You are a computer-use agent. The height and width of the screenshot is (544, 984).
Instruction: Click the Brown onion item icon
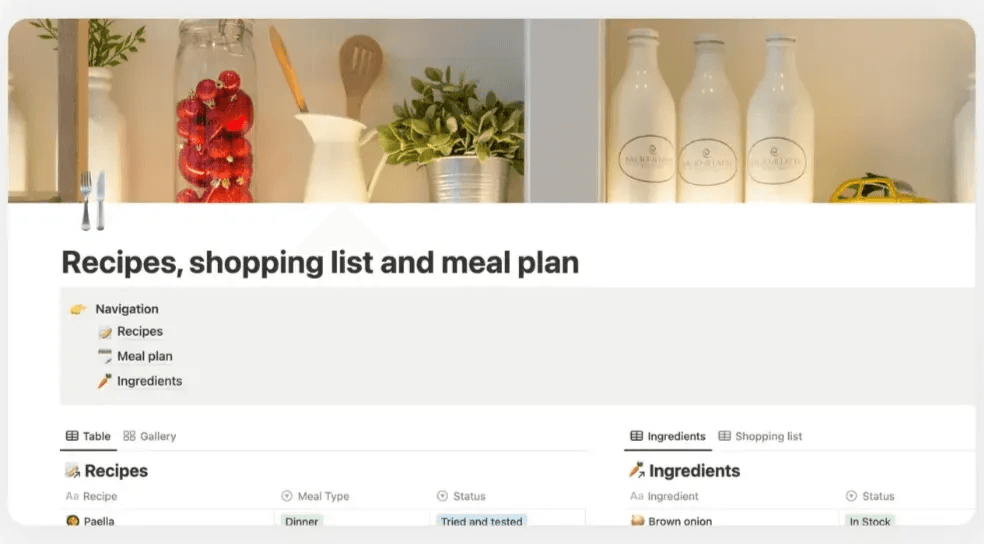coord(638,521)
